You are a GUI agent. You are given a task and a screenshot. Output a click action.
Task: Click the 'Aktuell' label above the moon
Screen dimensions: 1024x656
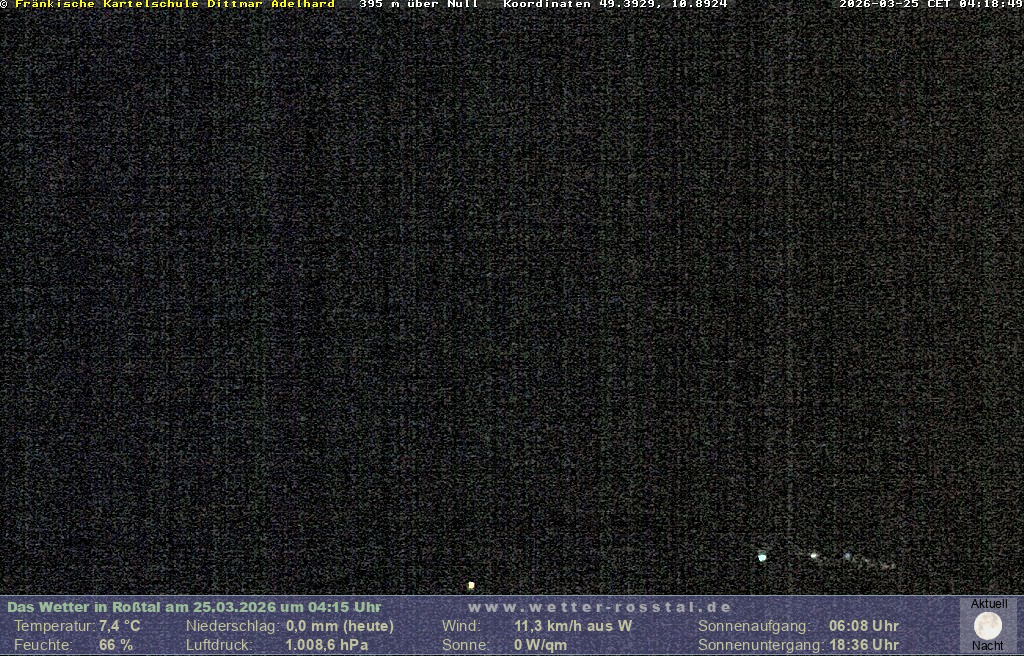coord(989,604)
